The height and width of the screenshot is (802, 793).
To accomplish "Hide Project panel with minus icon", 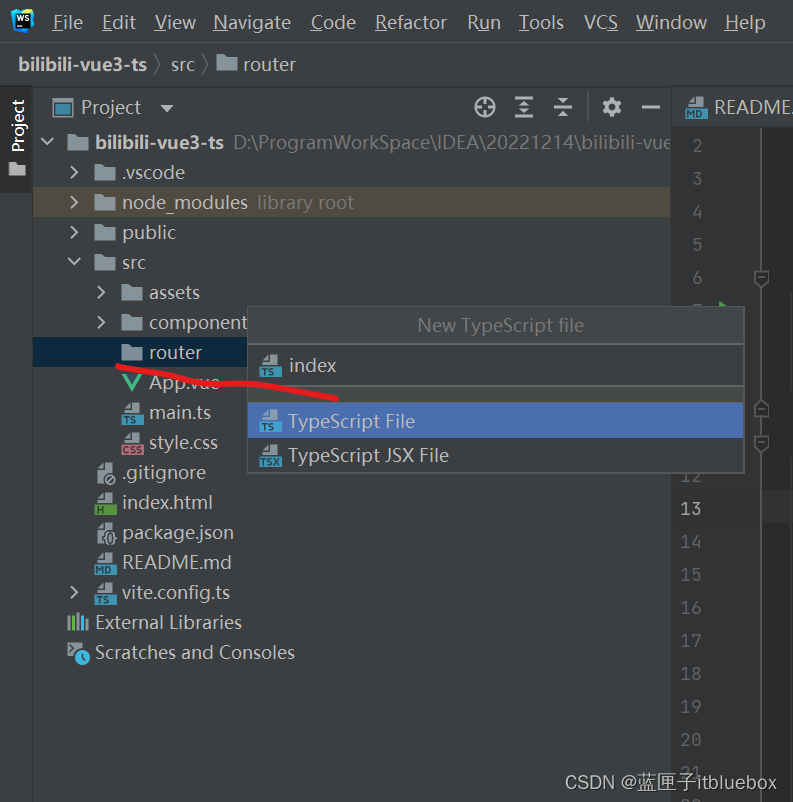I will point(651,107).
